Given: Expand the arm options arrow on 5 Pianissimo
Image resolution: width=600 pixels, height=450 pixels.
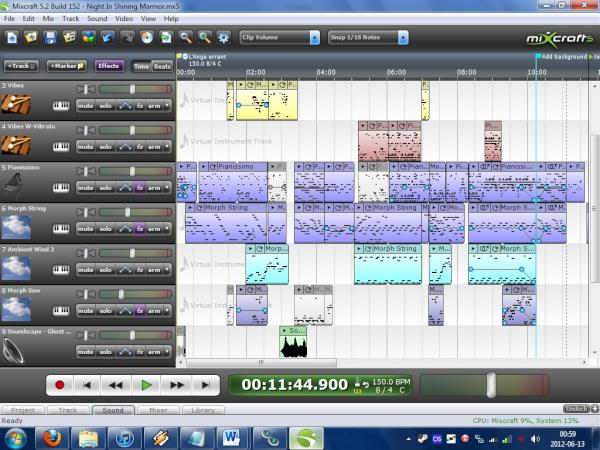Looking at the screenshot, I should click(x=167, y=188).
